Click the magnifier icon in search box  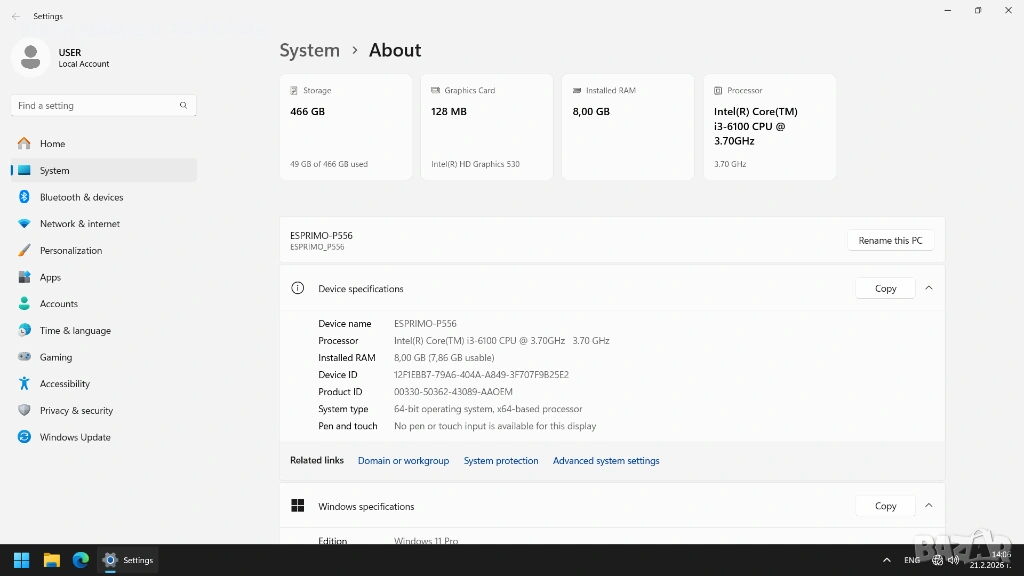point(184,105)
